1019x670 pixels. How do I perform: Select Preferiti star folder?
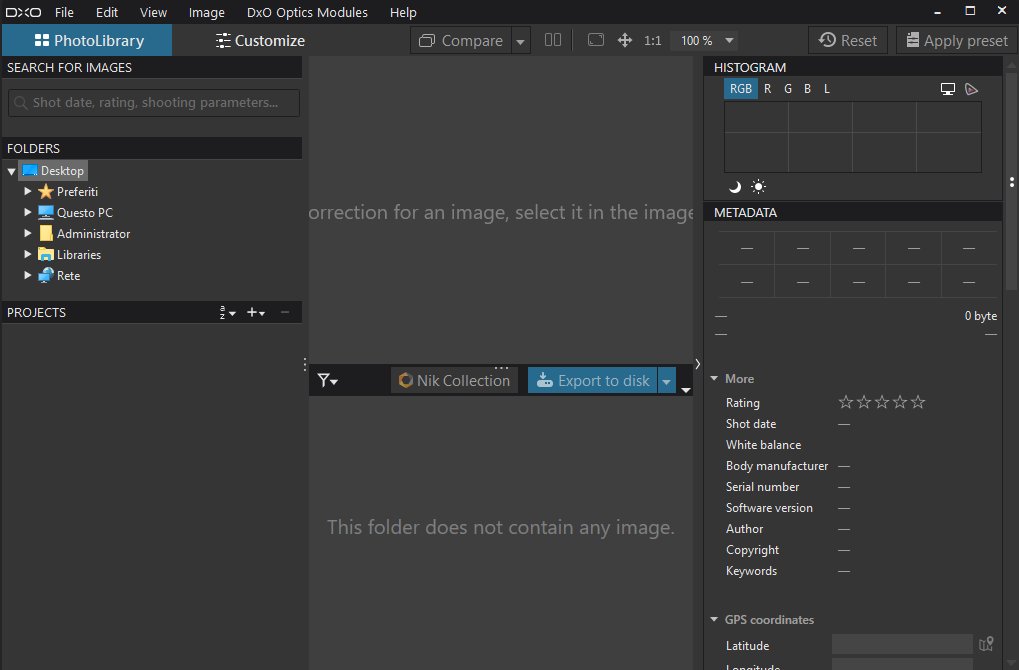(x=45, y=192)
